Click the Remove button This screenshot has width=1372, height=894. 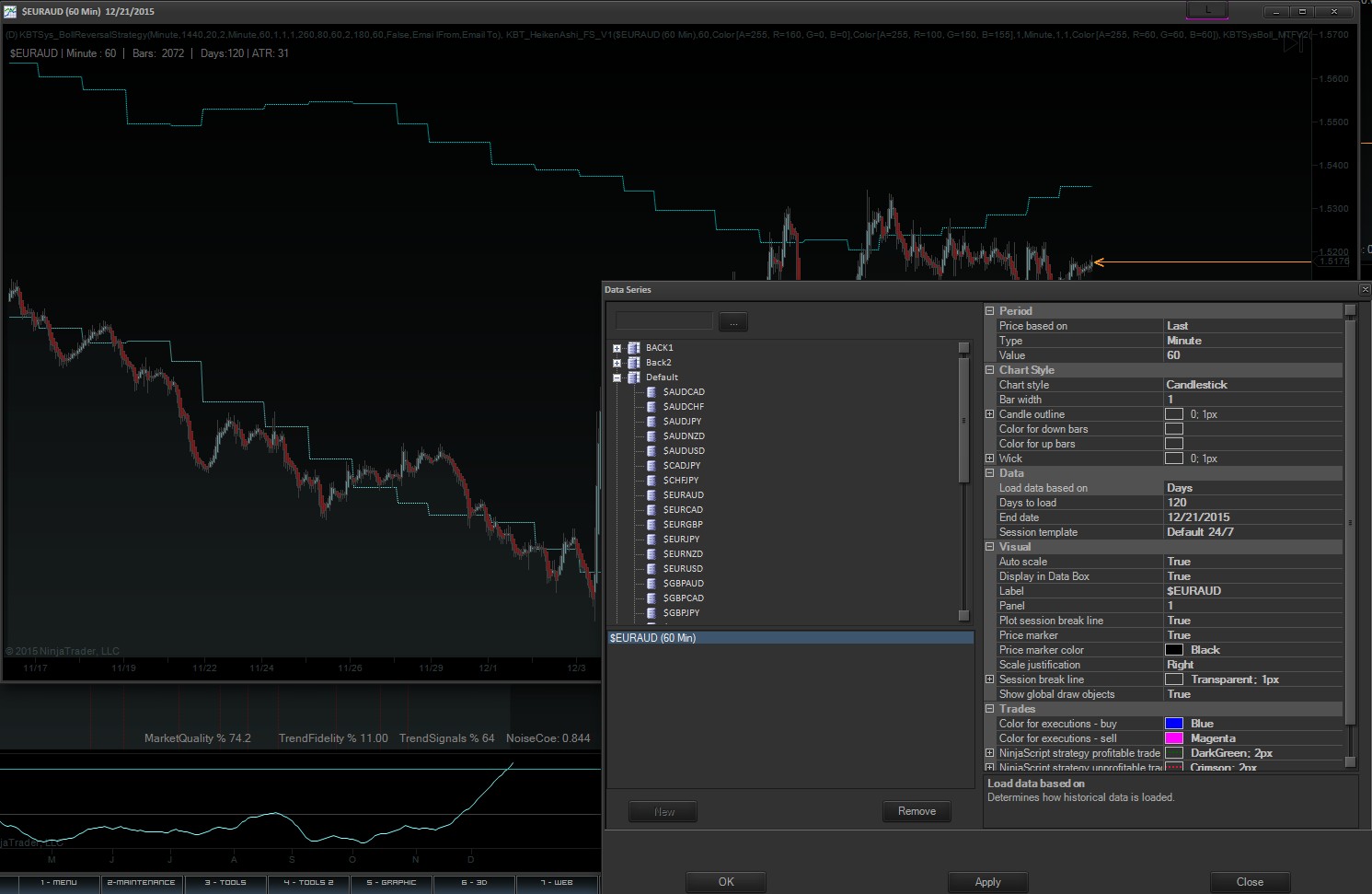click(x=917, y=811)
